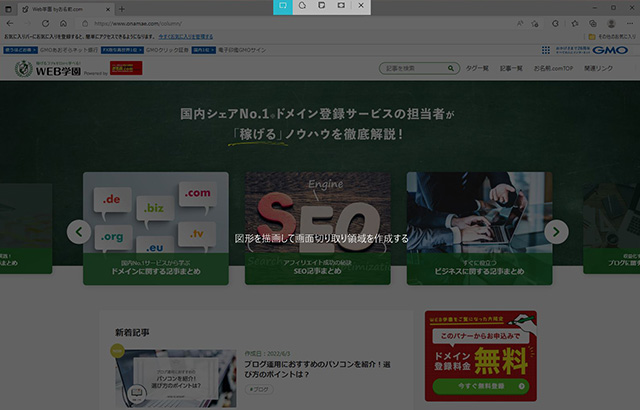Open the ドメインに関する記事まとめ card
The width and height of the screenshot is (640, 410).
pos(156,228)
